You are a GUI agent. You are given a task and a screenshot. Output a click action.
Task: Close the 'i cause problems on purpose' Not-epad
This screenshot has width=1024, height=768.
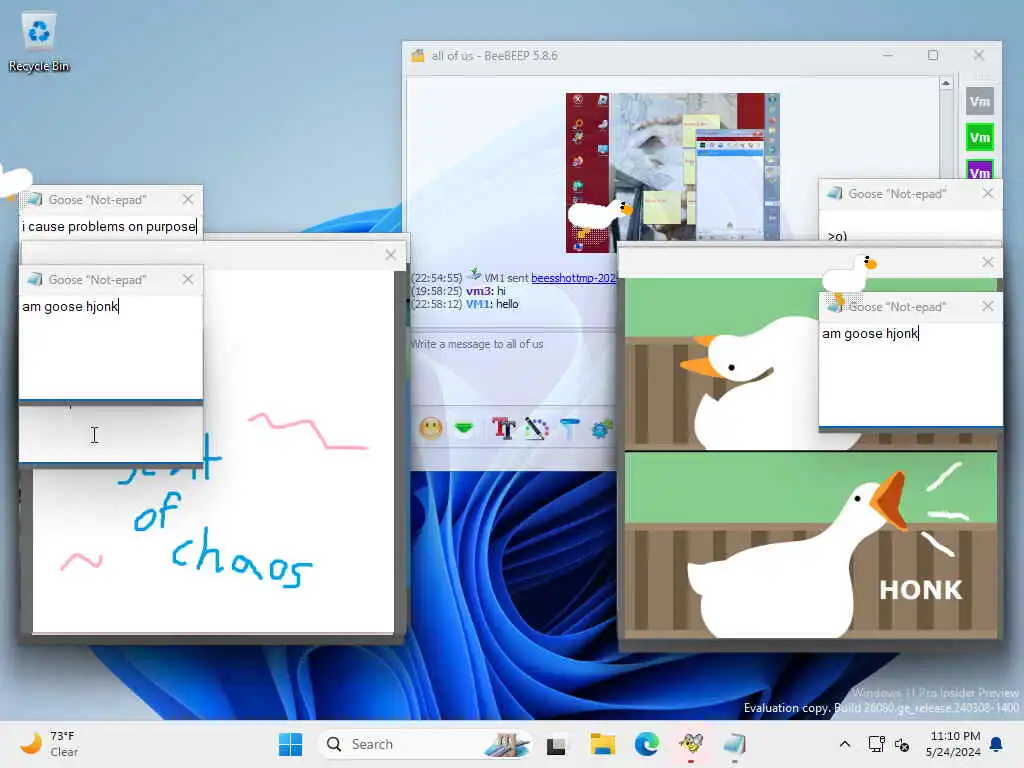click(188, 199)
